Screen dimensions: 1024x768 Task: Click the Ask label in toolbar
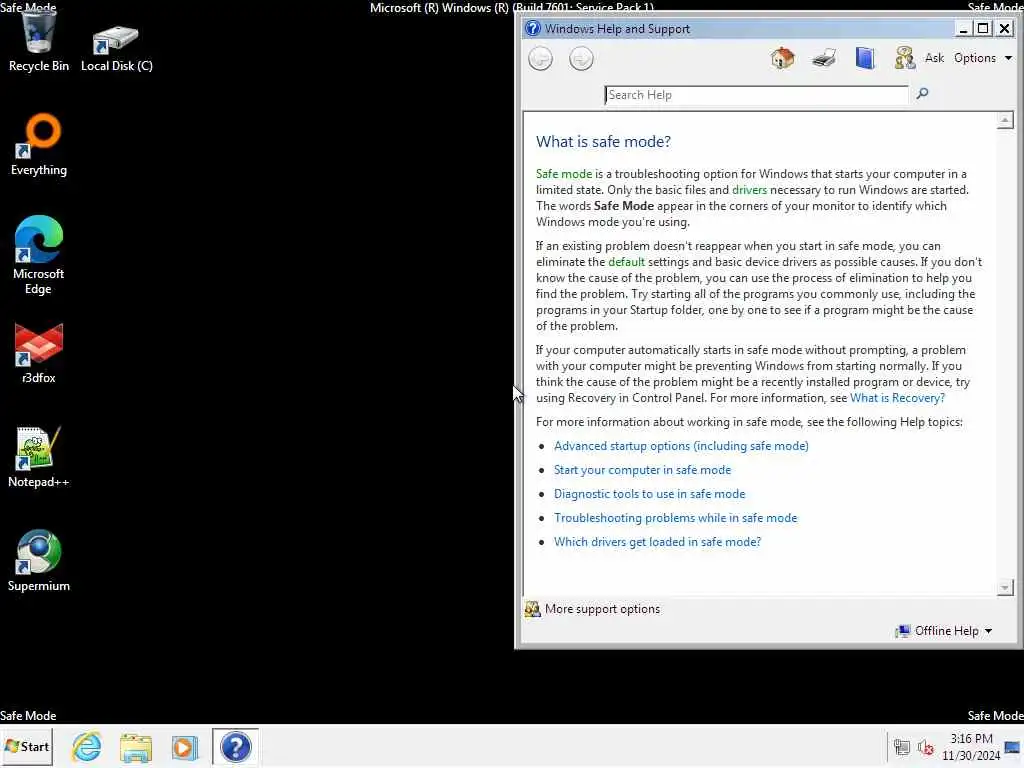pyautogui.click(x=934, y=58)
